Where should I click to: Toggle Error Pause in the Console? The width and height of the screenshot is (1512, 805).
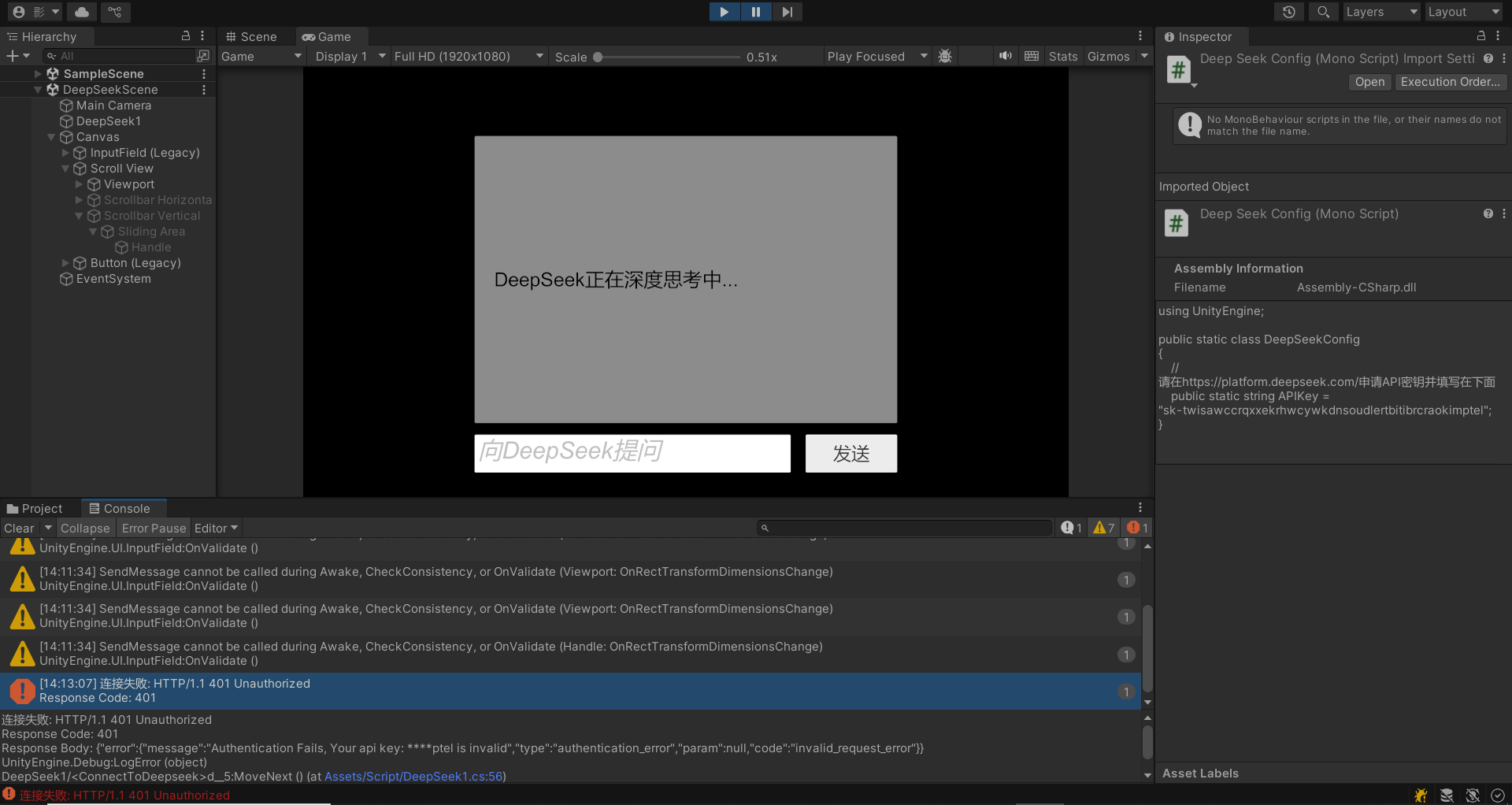(154, 528)
